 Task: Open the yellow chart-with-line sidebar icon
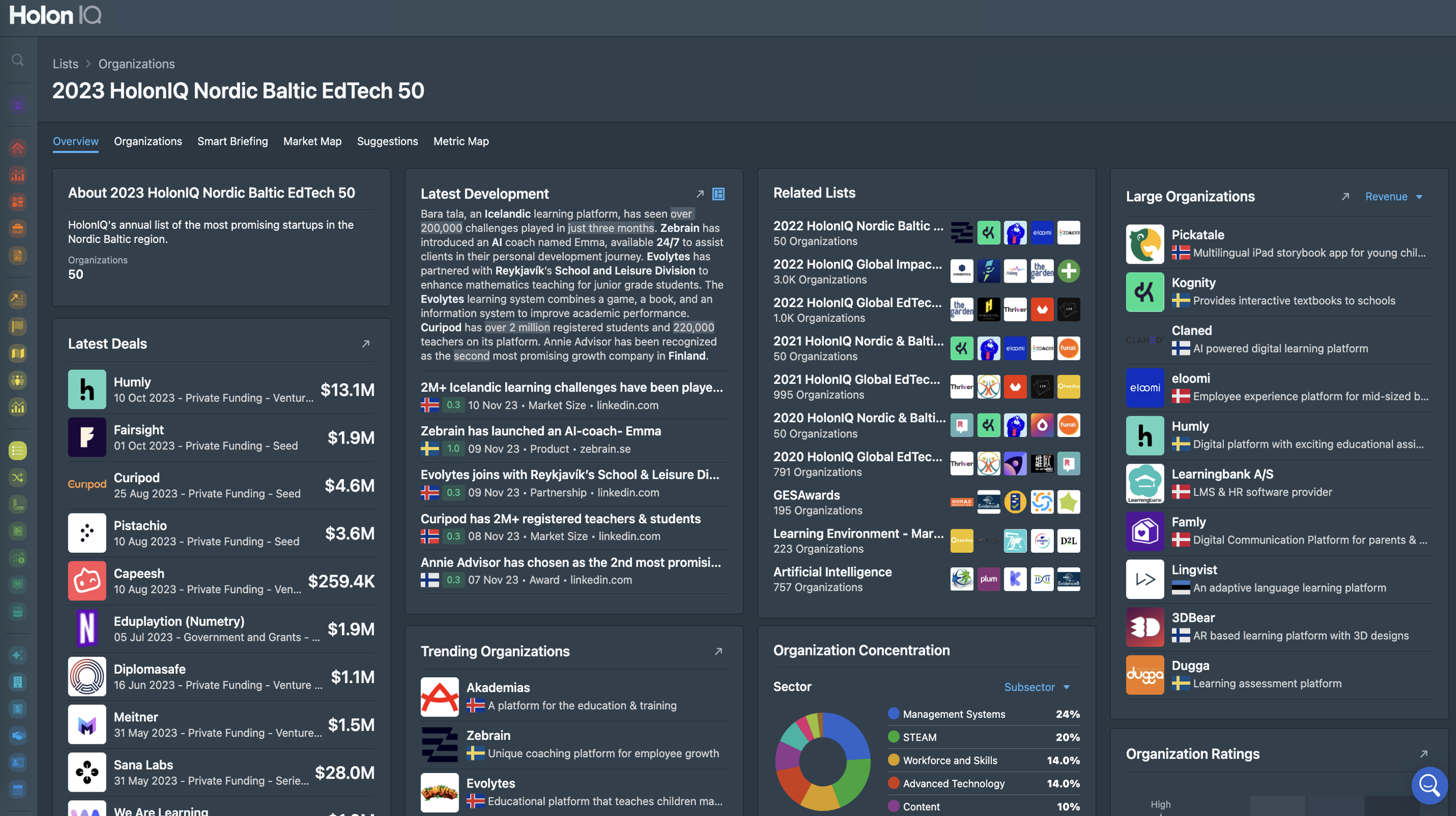[18, 407]
